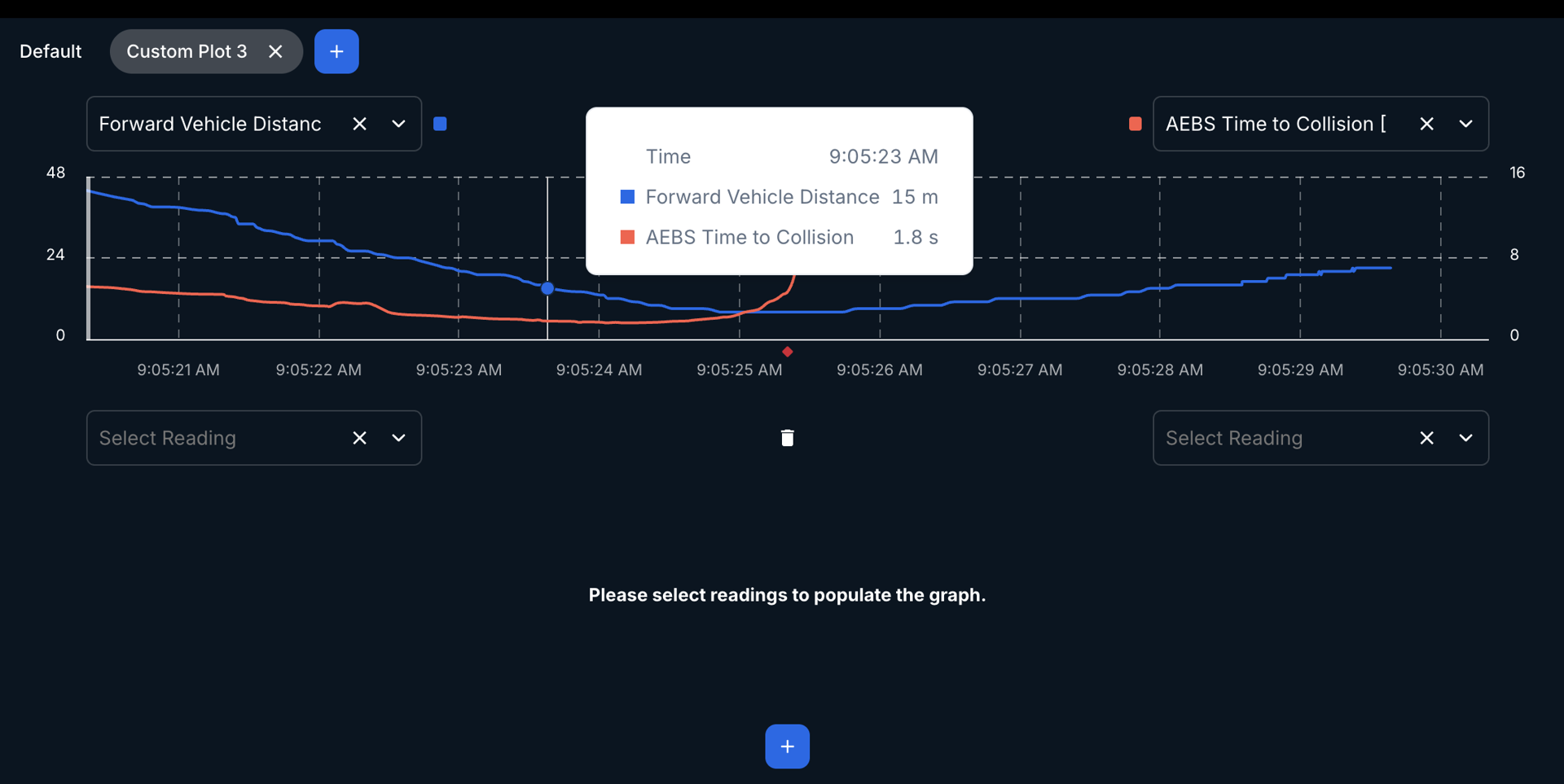Image resolution: width=1564 pixels, height=784 pixels.
Task: Switch to the Default tab
Action: point(51,51)
